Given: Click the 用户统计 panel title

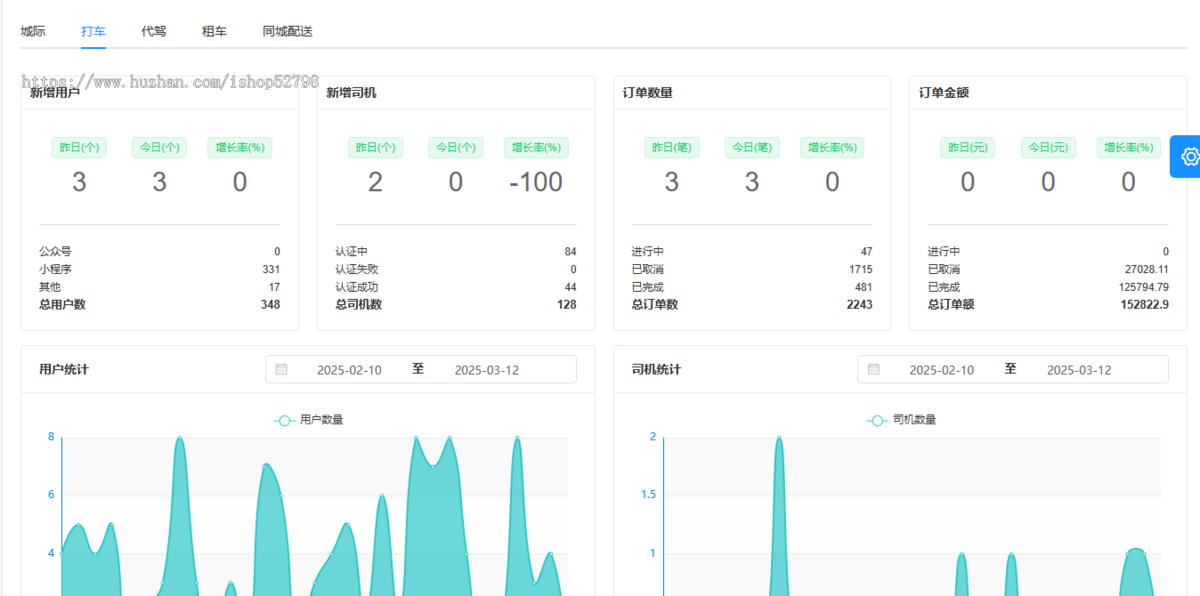Looking at the screenshot, I should click(x=64, y=370).
